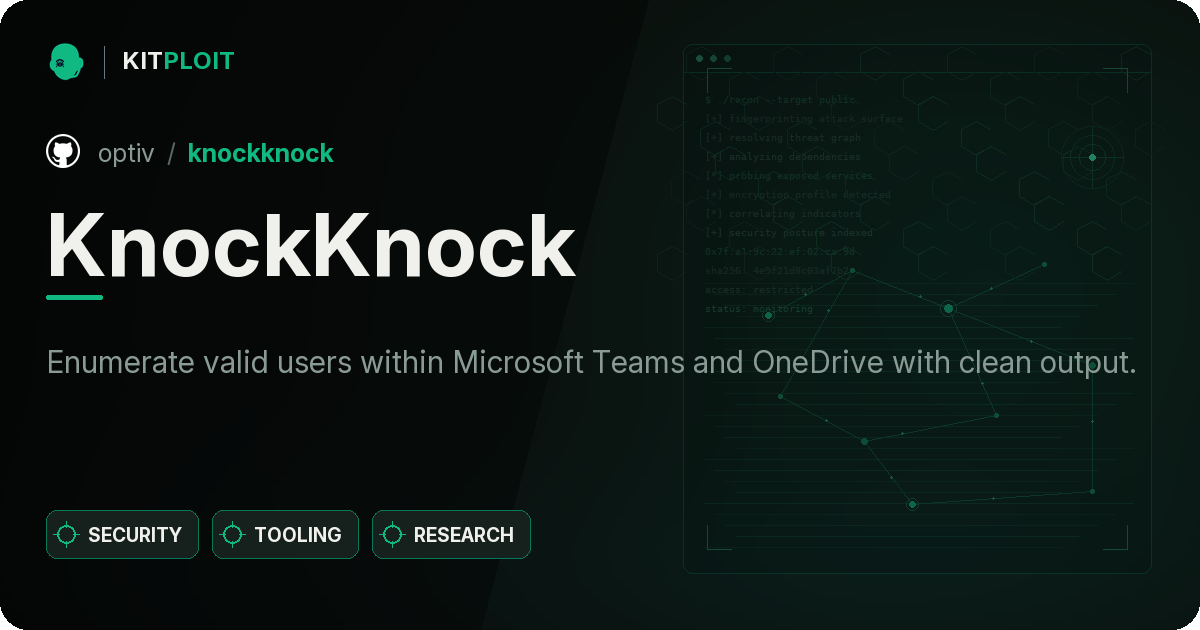This screenshot has width=1200, height=630.
Task: Open the optiv owner link
Action: (126, 153)
